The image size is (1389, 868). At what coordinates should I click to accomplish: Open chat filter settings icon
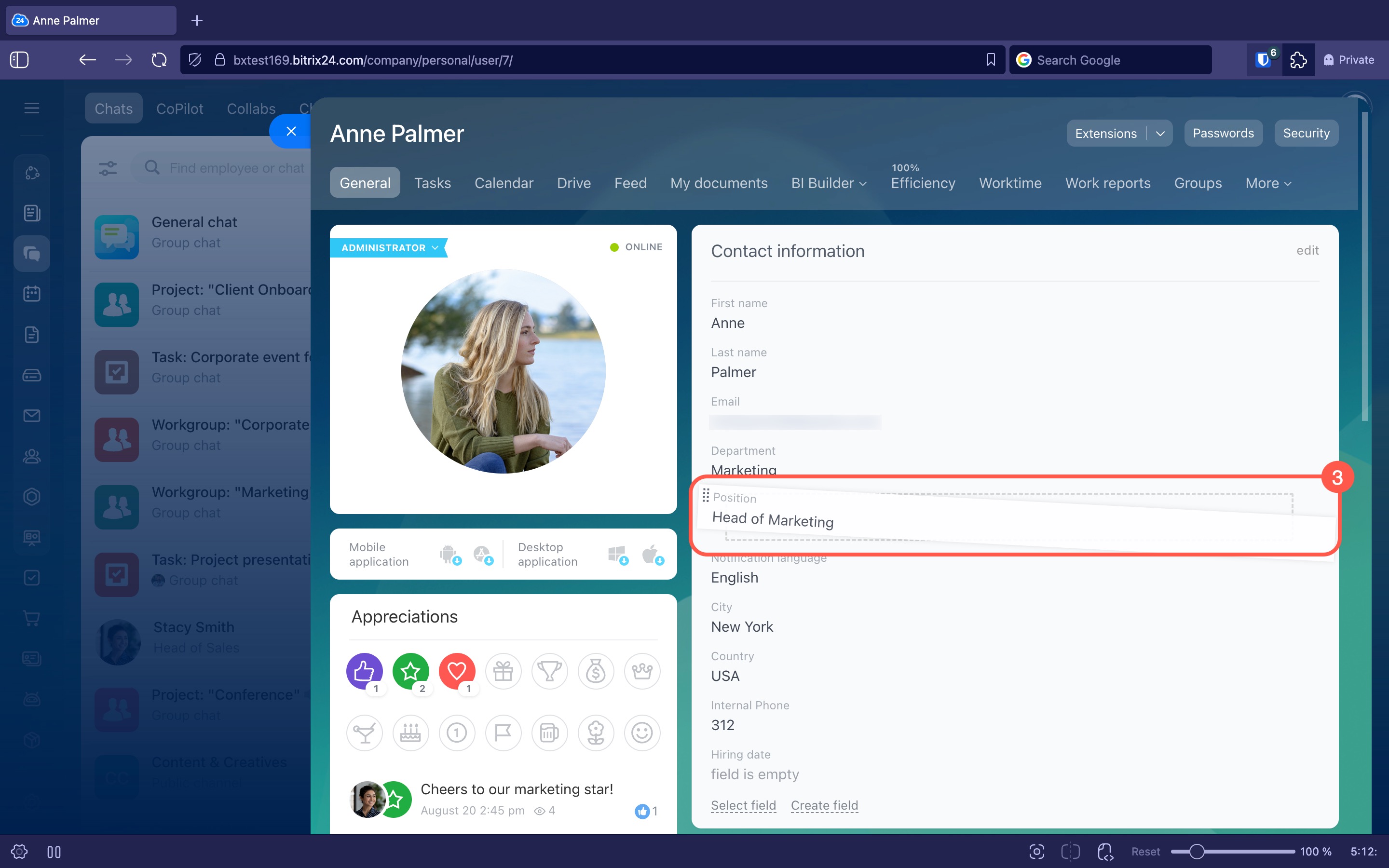[x=108, y=168]
